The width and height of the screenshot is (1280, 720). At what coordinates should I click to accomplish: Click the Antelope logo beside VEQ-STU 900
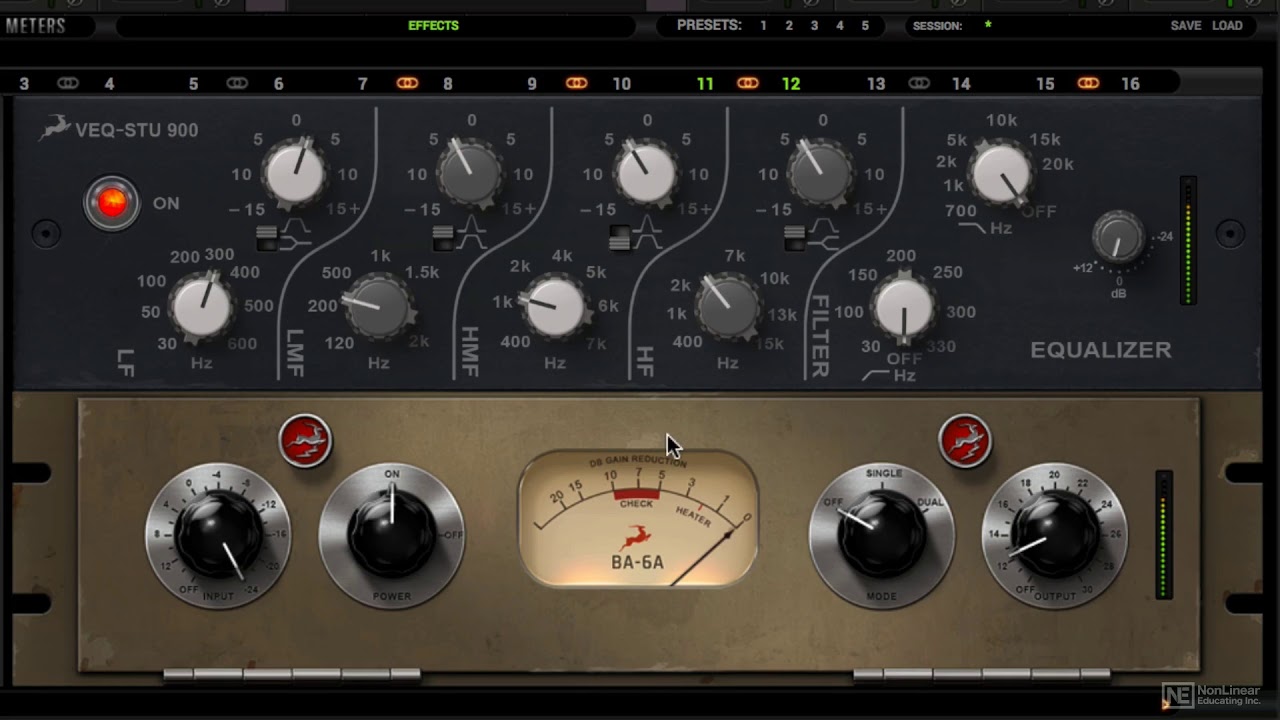pyautogui.click(x=55, y=128)
